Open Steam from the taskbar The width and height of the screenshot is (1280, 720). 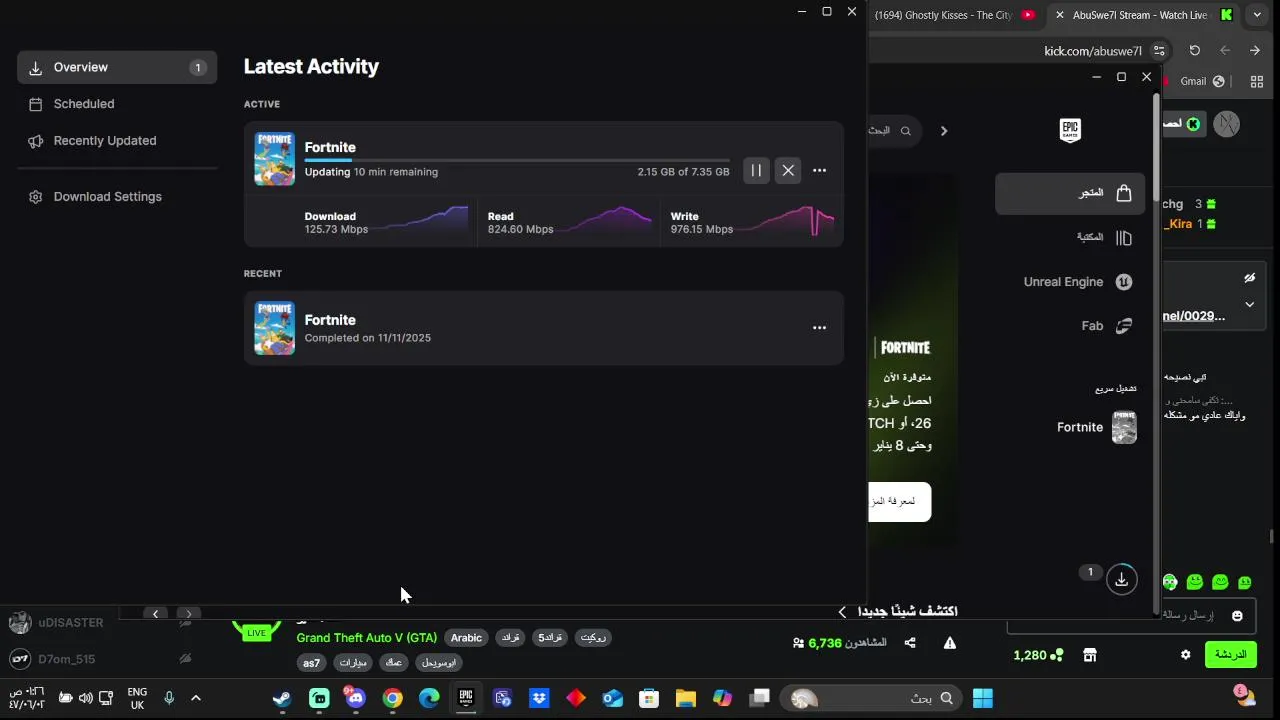[x=282, y=698]
